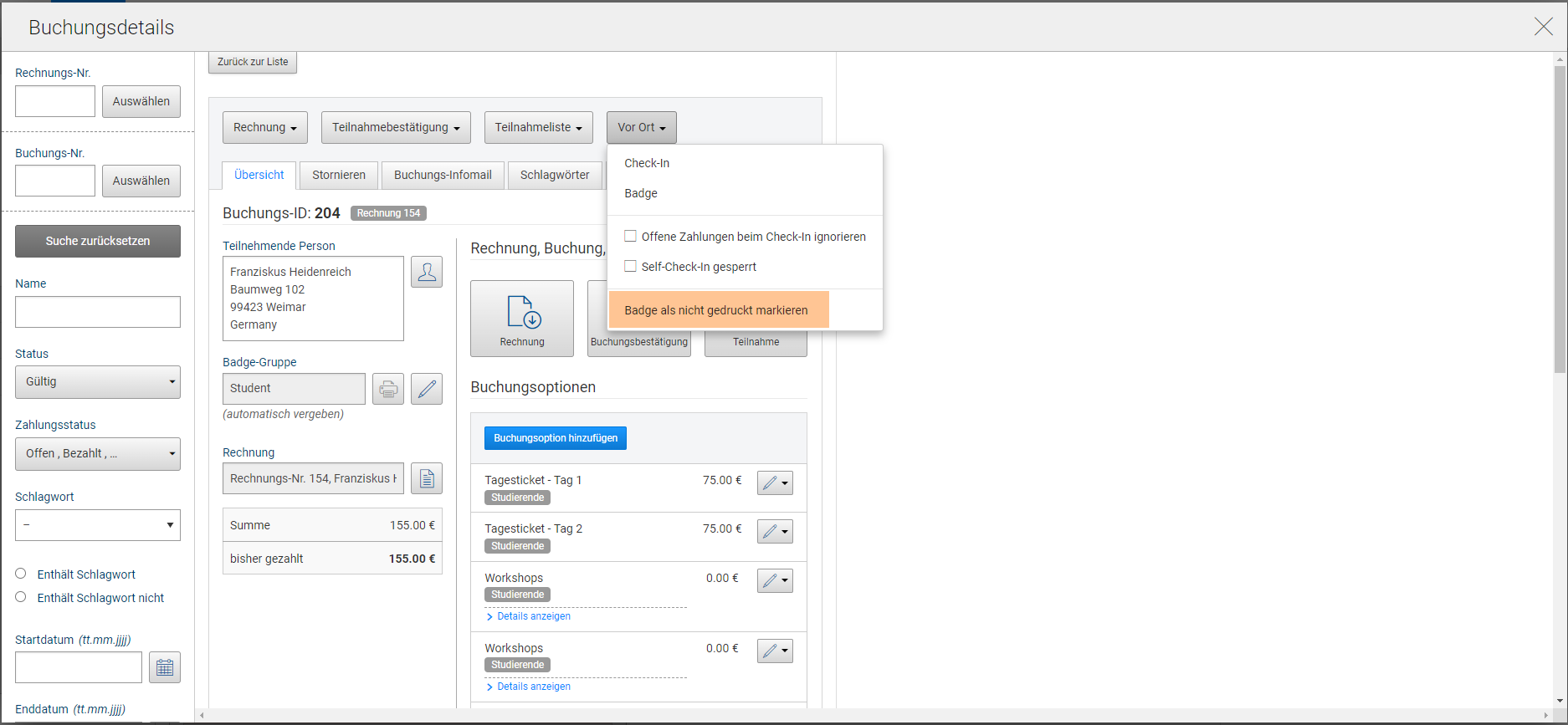Expand the Teilnahmebestätigung dropdown
The image size is (1568, 725).
396,128
